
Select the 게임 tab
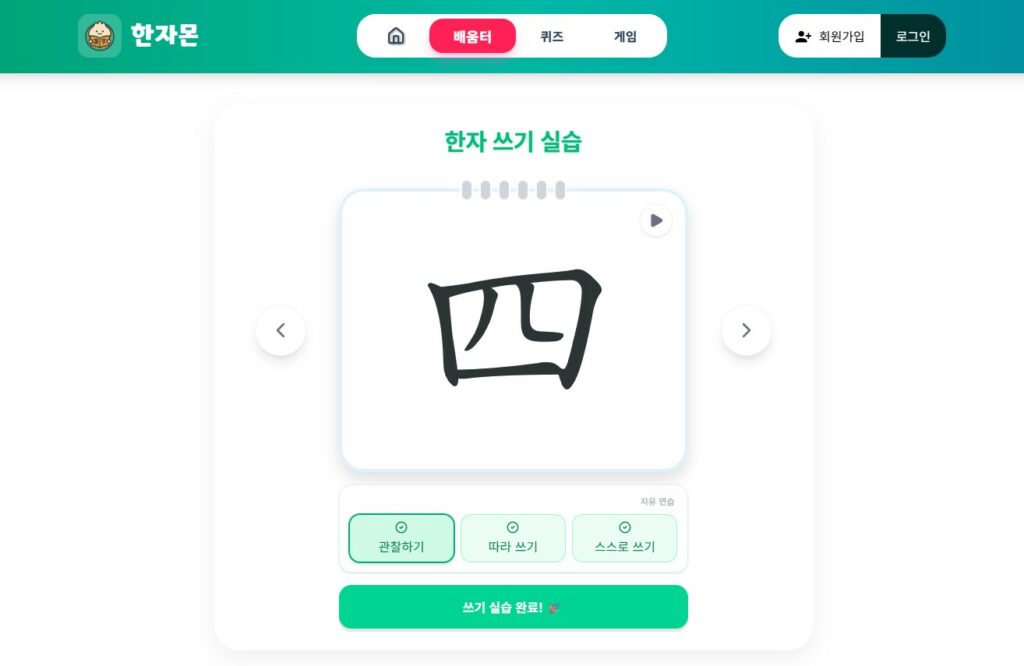(x=625, y=37)
